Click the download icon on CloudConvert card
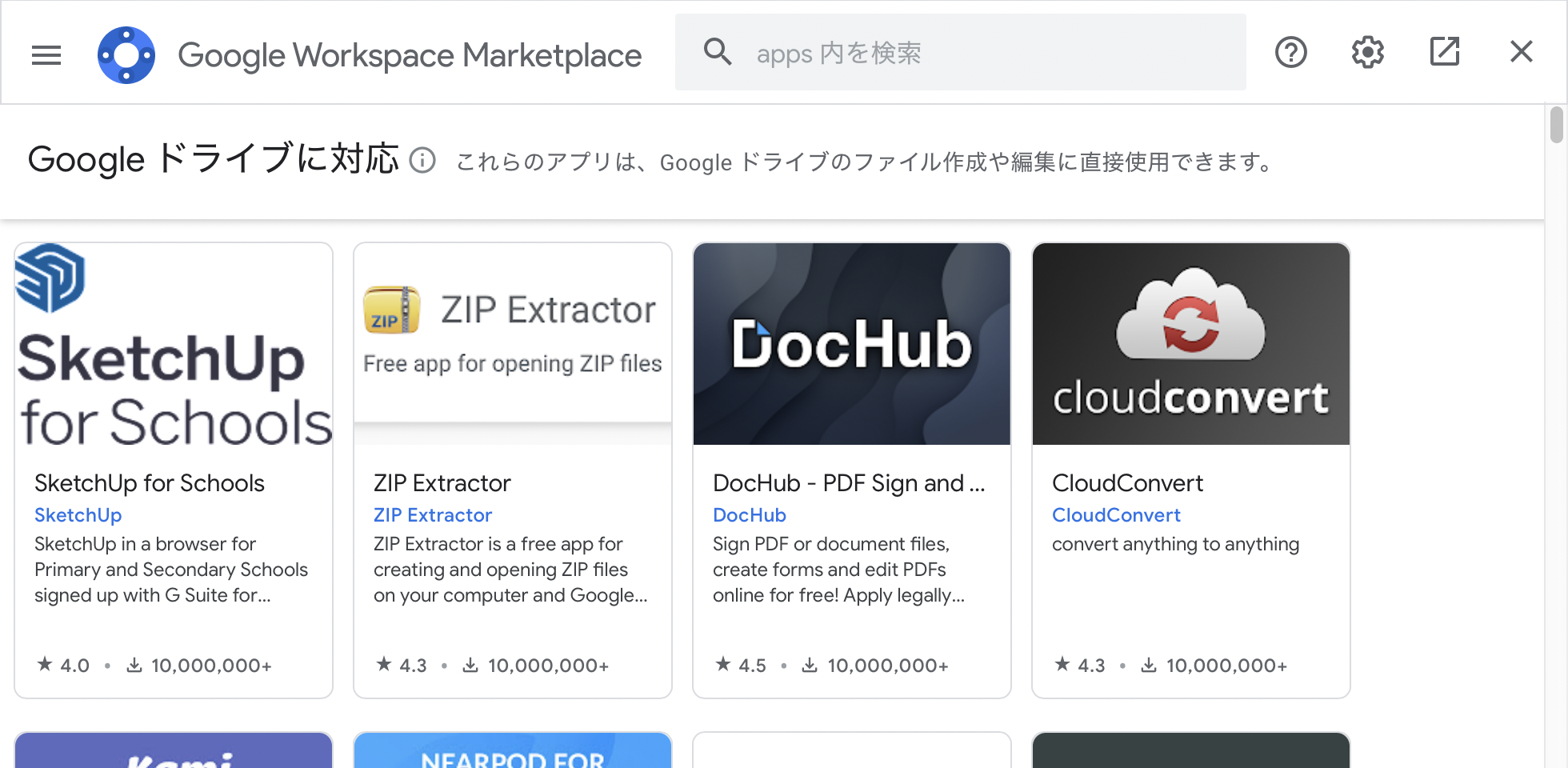 tap(1150, 665)
